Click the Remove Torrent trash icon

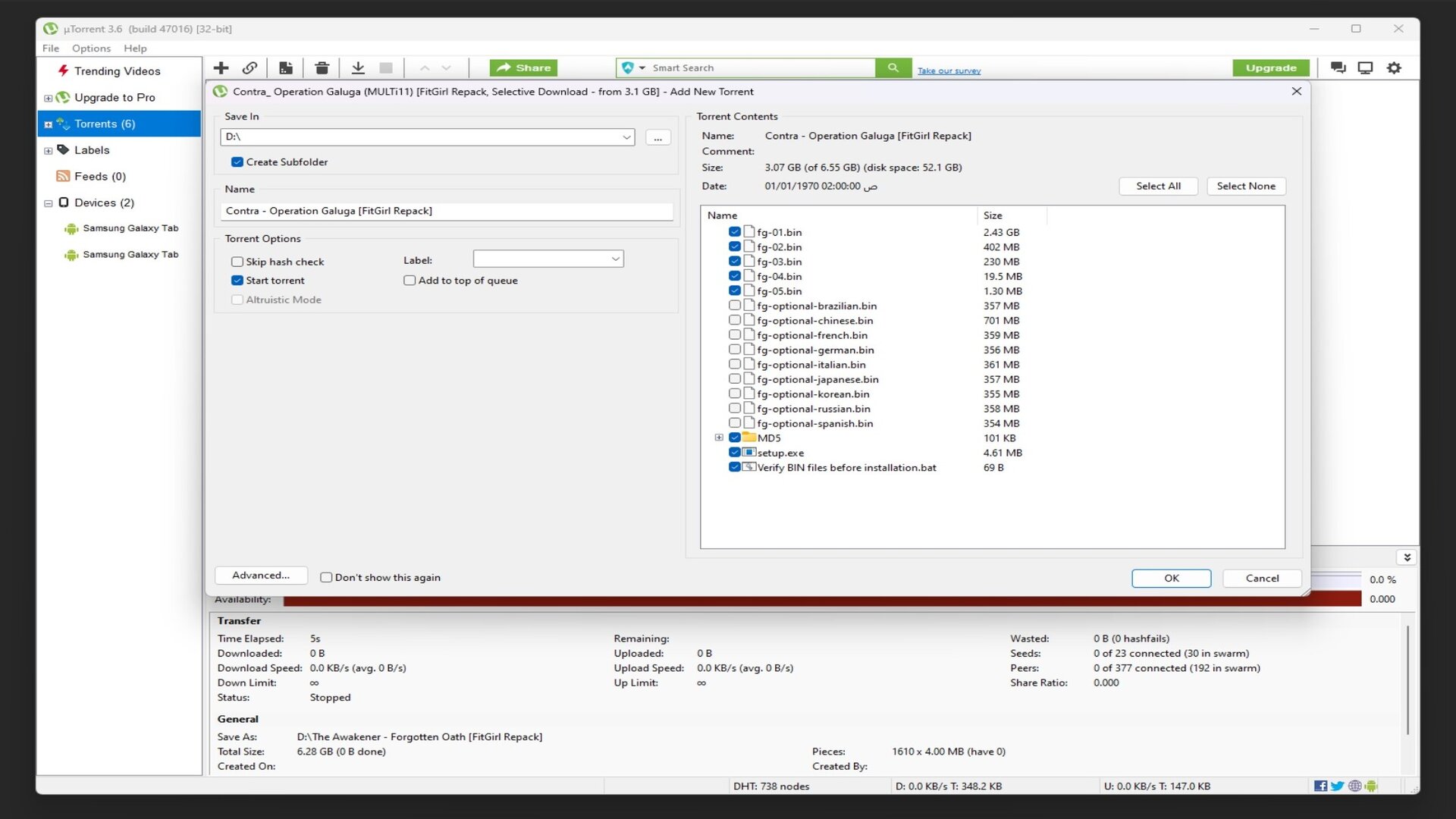322,68
